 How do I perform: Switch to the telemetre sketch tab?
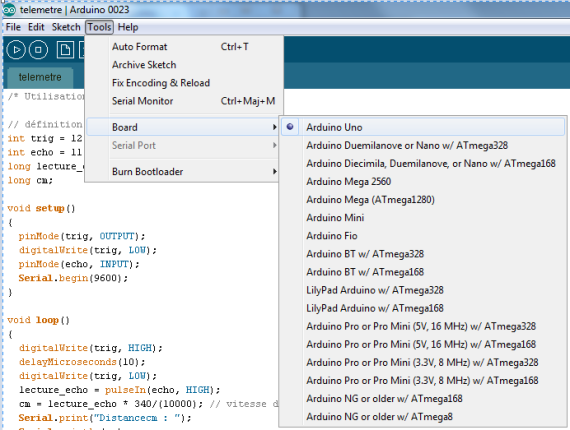point(40,77)
